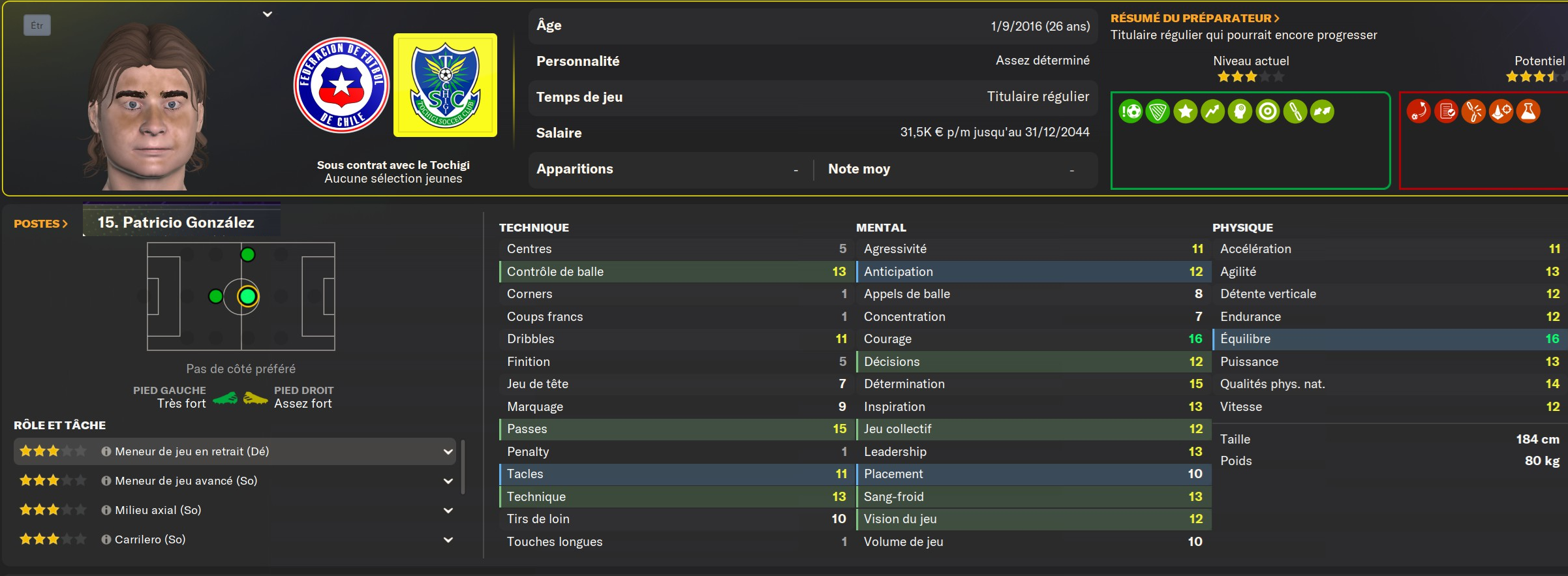The width and height of the screenshot is (1568, 576).
Task: Click the role list scrollbar
Action: (x=463, y=466)
